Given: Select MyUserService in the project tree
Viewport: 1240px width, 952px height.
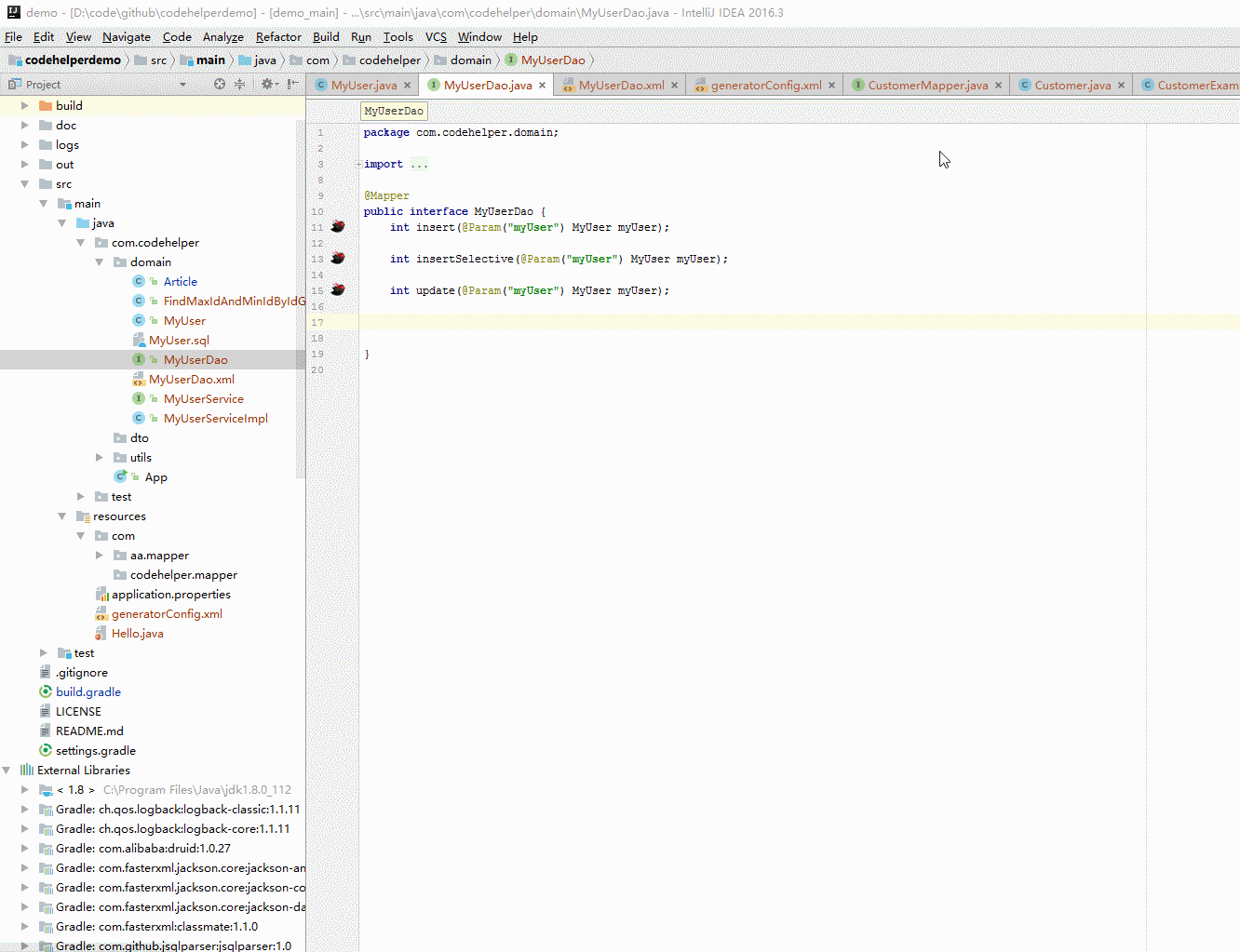Looking at the screenshot, I should point(203,398).
